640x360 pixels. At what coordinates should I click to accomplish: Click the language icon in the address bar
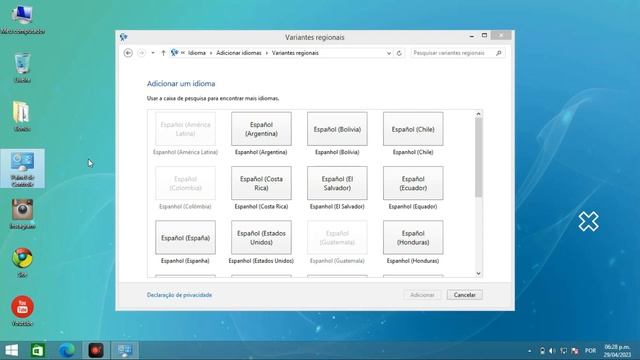(174, 53)
